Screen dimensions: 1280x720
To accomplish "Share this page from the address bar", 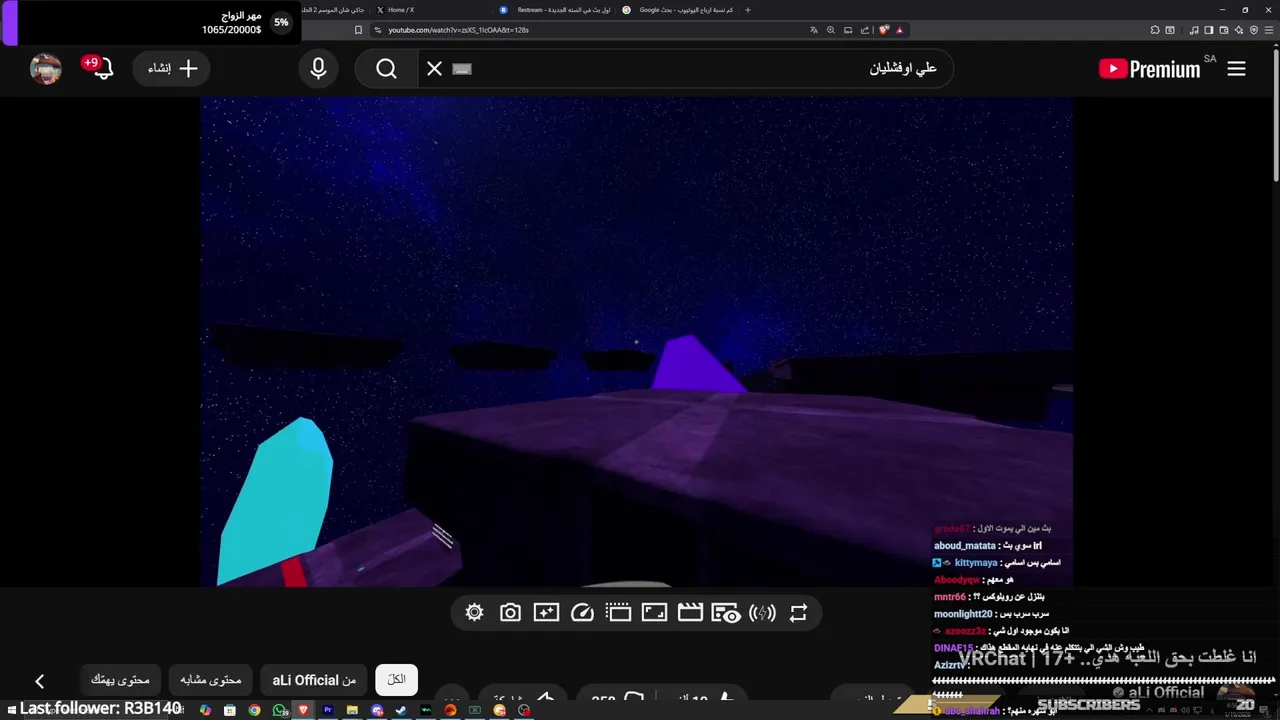I will point(865,30).
